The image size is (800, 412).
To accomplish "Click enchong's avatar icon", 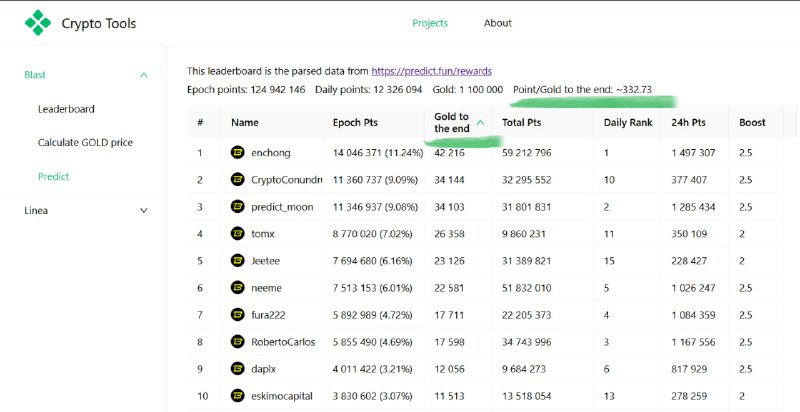I will [x=237, y=152].
